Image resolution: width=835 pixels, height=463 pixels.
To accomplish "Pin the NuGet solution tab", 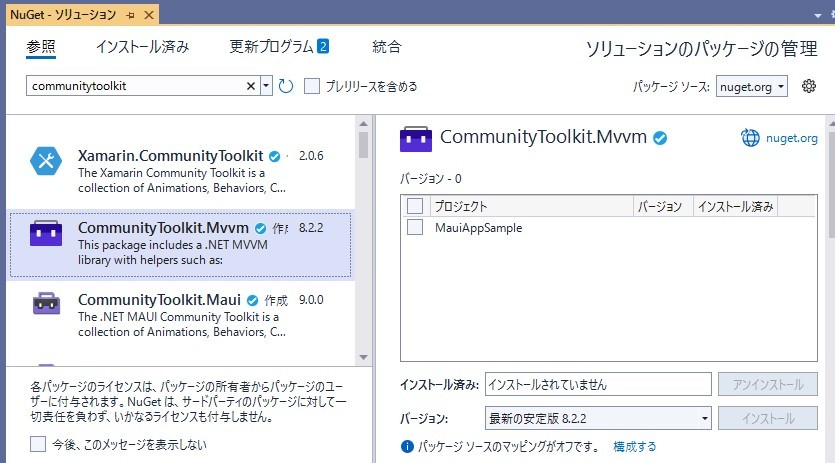I will click(130, 15).
